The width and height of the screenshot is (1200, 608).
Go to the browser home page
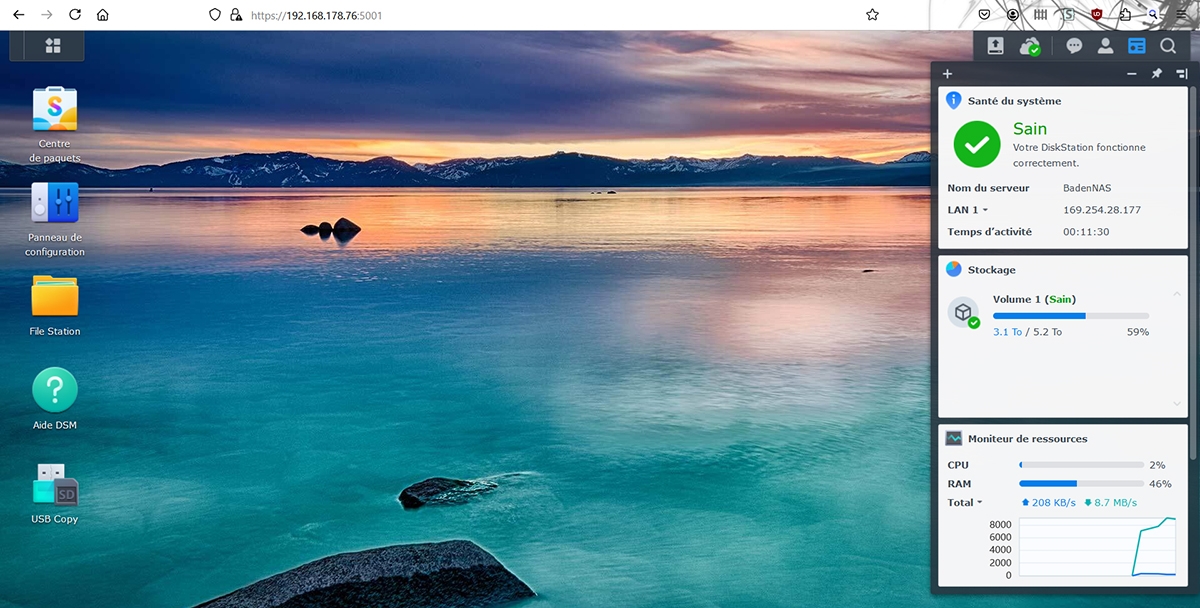click(103, 15)
